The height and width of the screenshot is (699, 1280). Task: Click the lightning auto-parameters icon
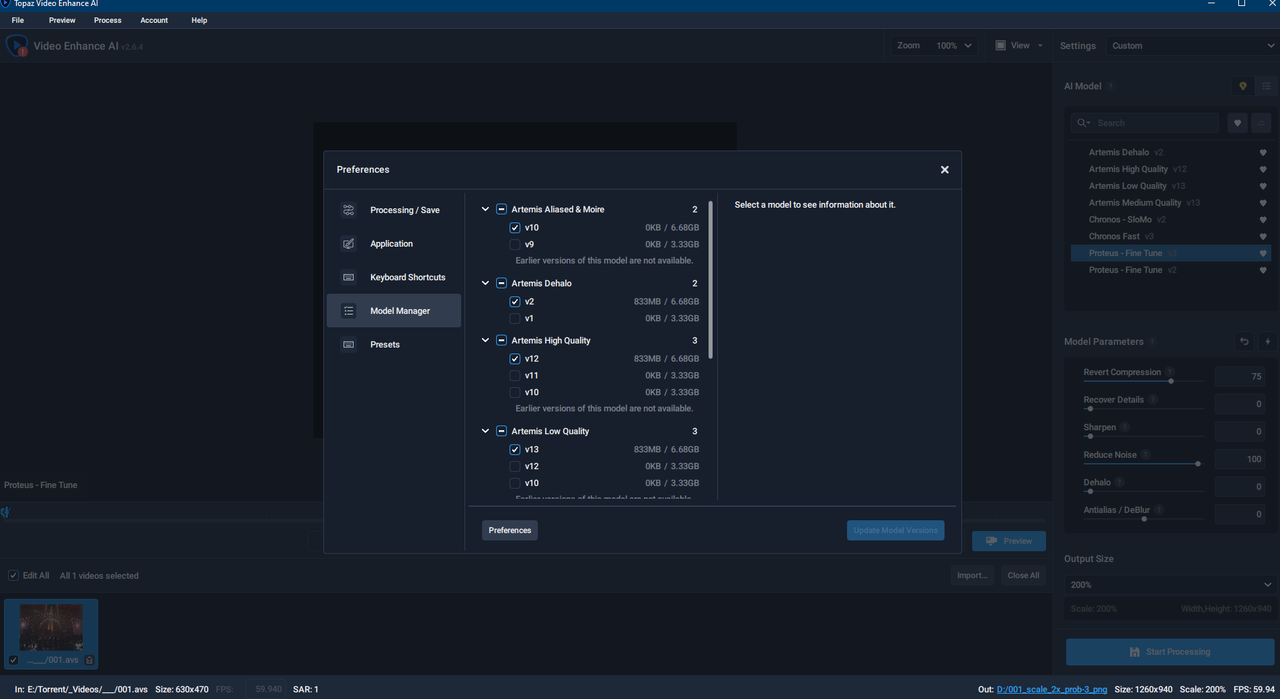pyautogui.click(x=1268, y=342)
